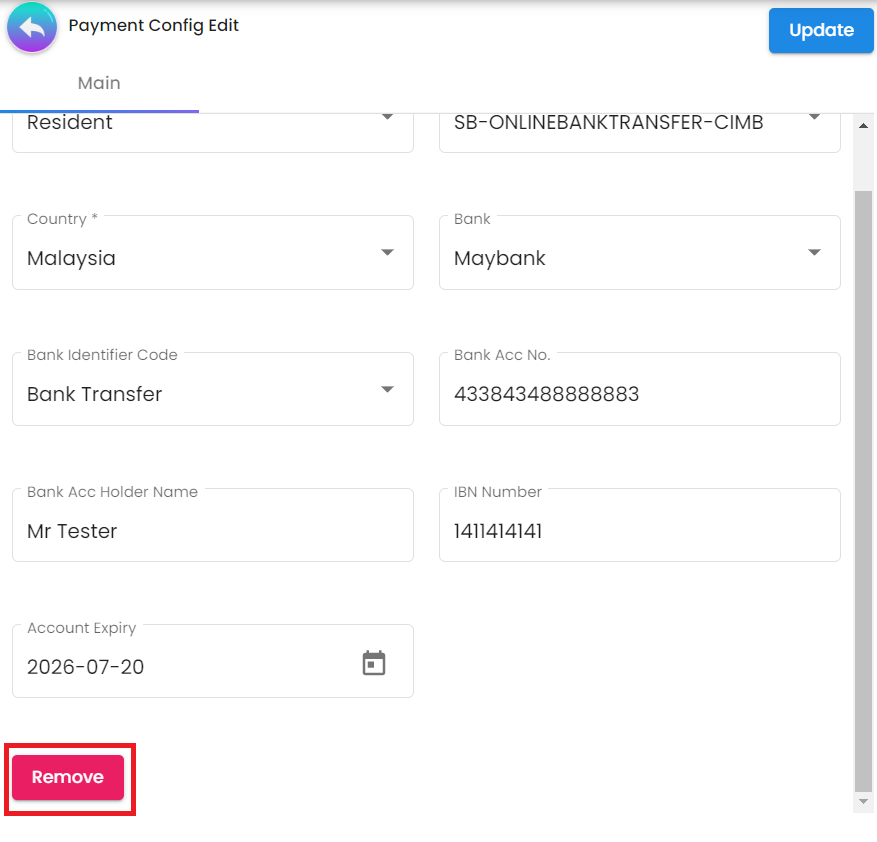The height and width of the screenshot is (842, 877).
Task: Click the vertical scrollbar thumb
Action: coord(864,490)
